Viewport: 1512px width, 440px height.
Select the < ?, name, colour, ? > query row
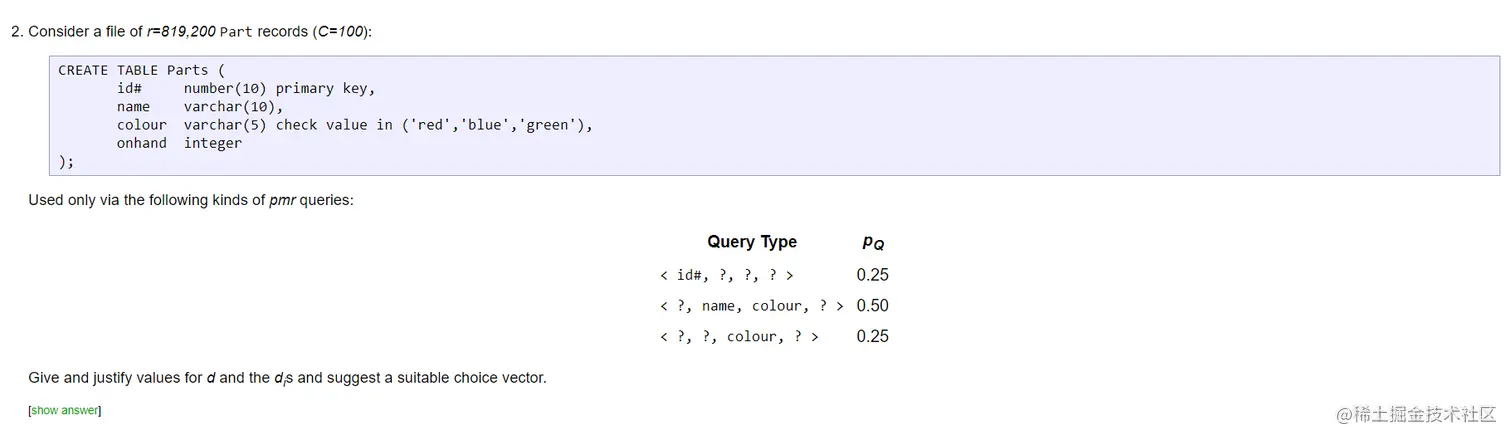point(751,306)
